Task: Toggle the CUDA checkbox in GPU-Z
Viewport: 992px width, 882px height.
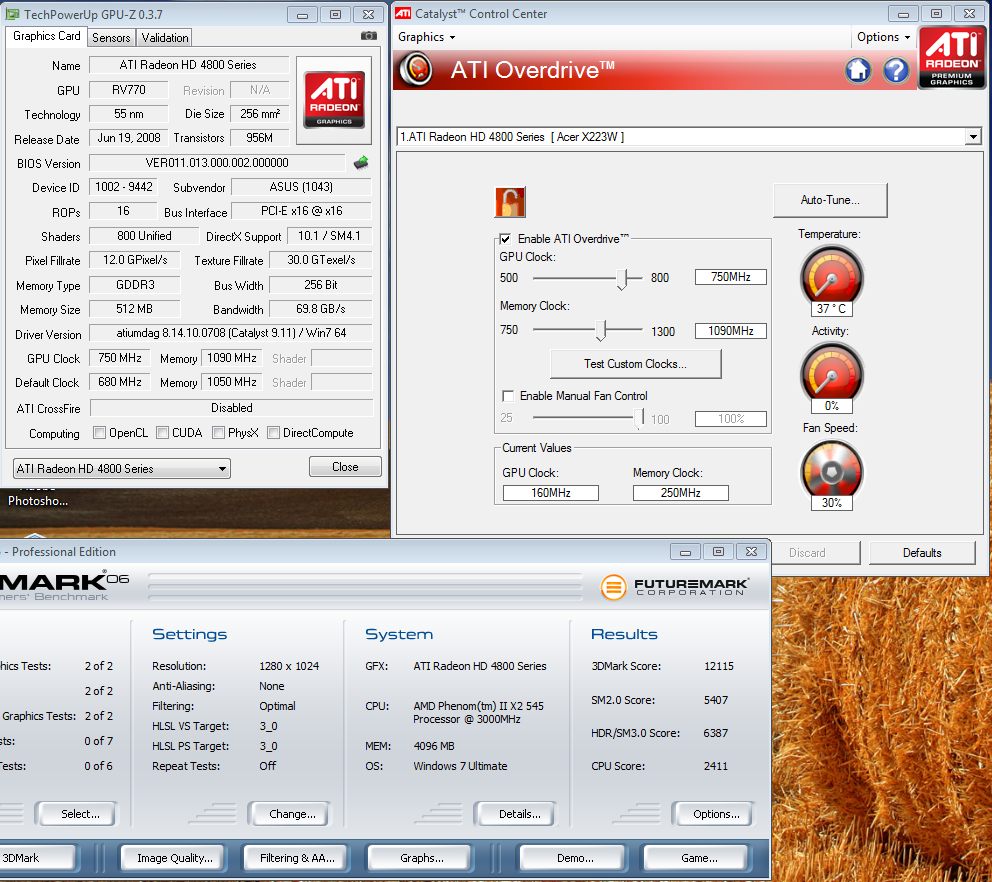Action: click(163, 433)
